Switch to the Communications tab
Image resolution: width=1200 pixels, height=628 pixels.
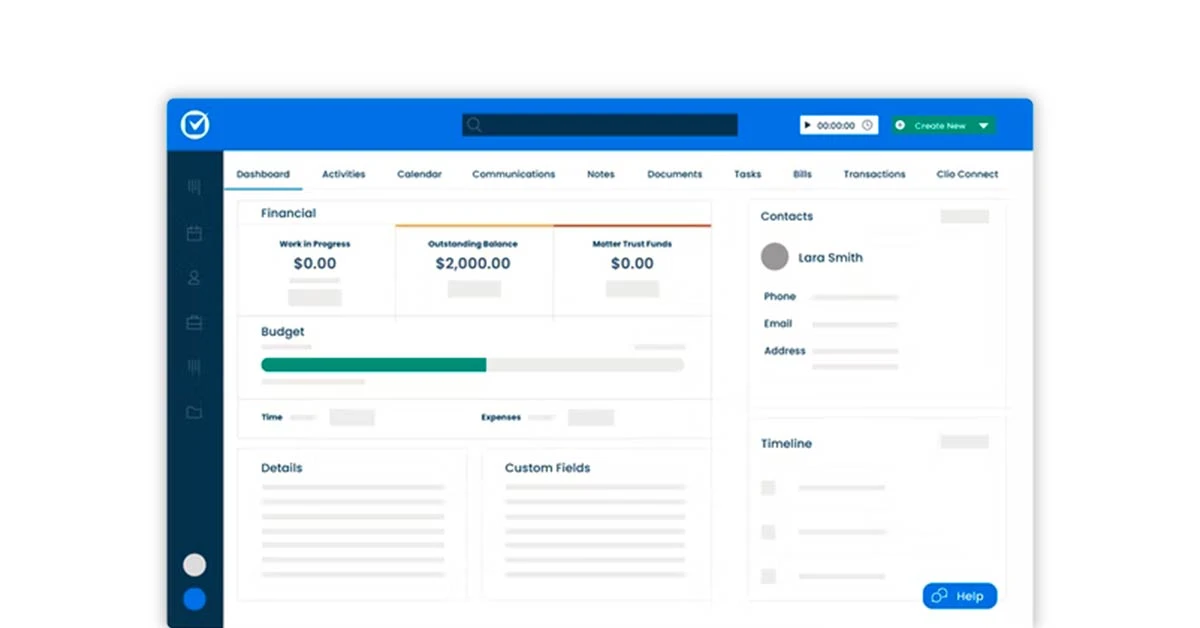pos(513,173)
